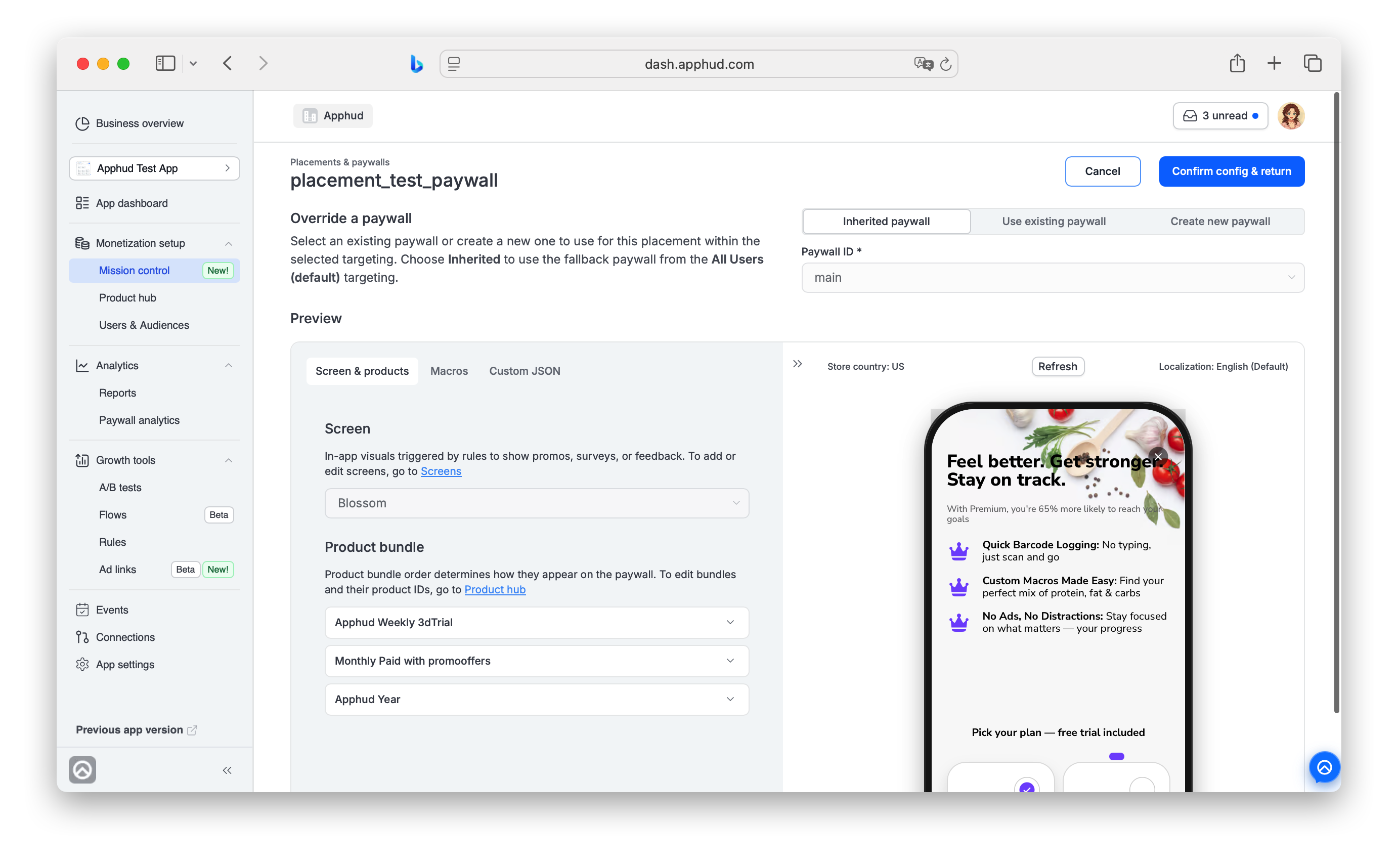The height and width of the screenshot is (868, 1398).
Task: Open the Product hub link in description
Action: 495,590
